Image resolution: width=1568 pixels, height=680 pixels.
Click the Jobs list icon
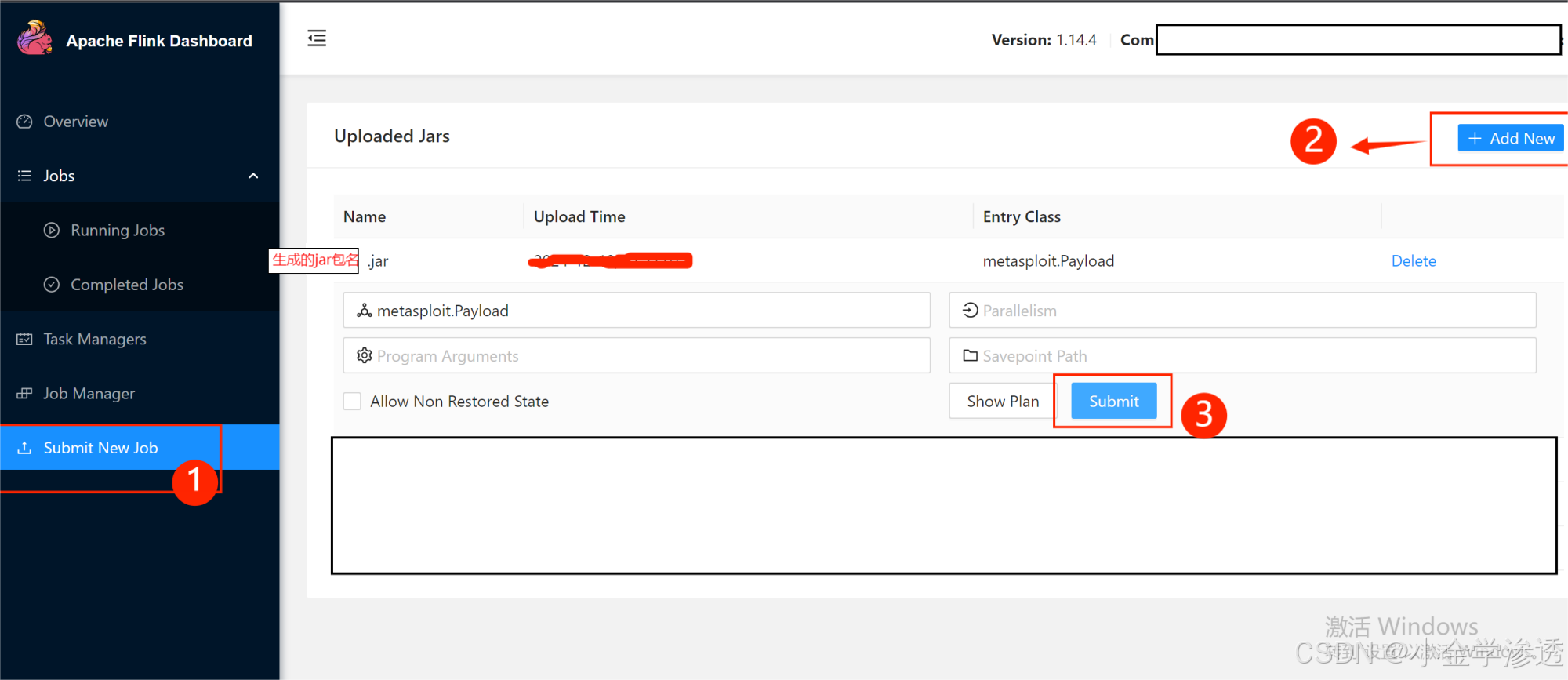(24, 176)
